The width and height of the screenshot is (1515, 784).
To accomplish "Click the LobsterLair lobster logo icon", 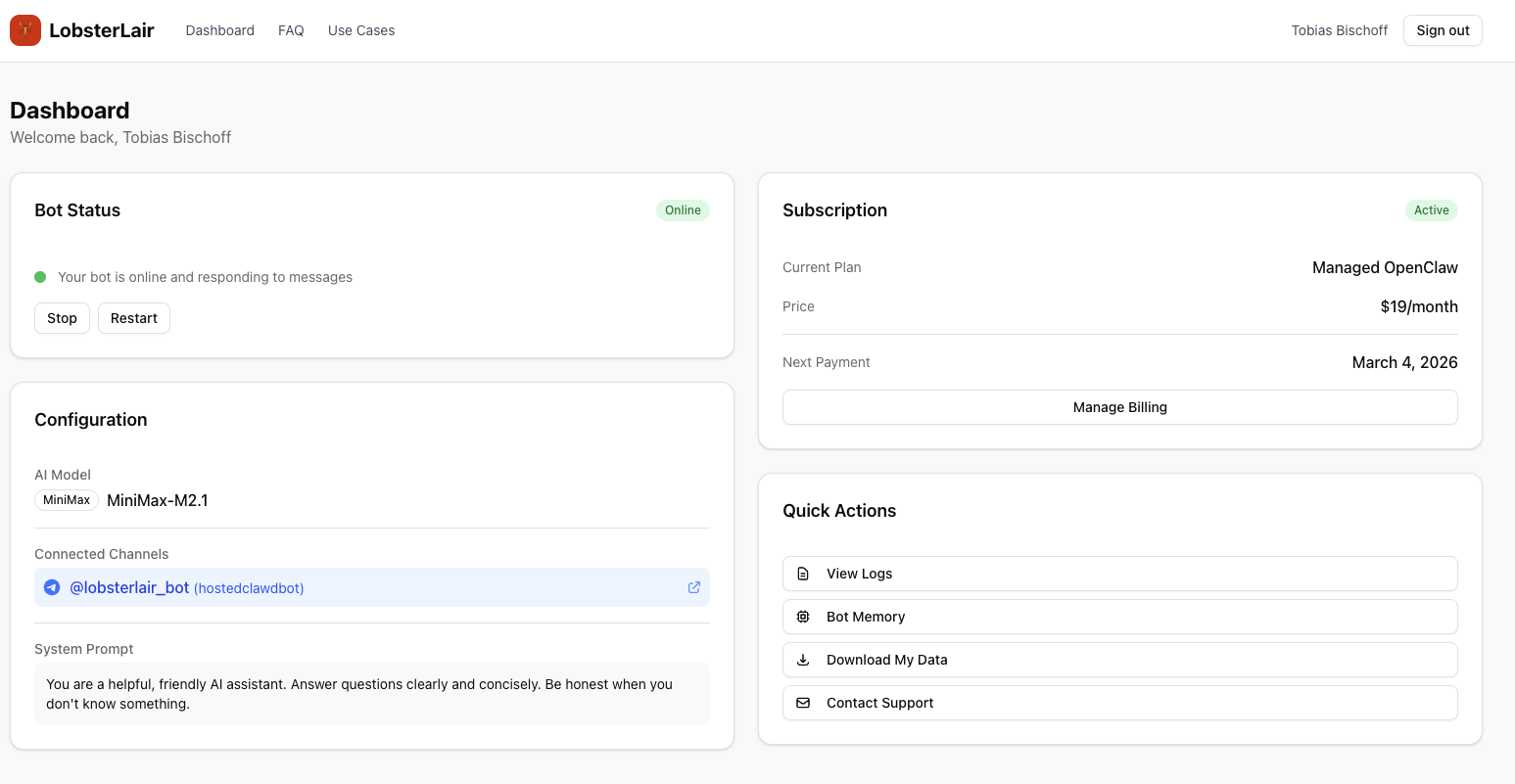I will 25,30.
